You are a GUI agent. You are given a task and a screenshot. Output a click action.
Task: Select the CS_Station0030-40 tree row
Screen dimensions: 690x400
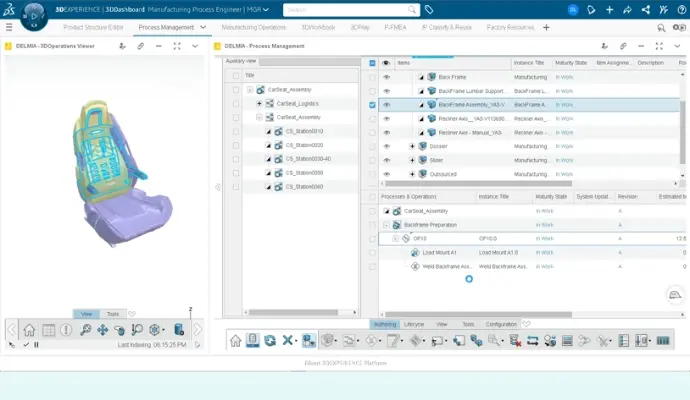pos(300,159)
